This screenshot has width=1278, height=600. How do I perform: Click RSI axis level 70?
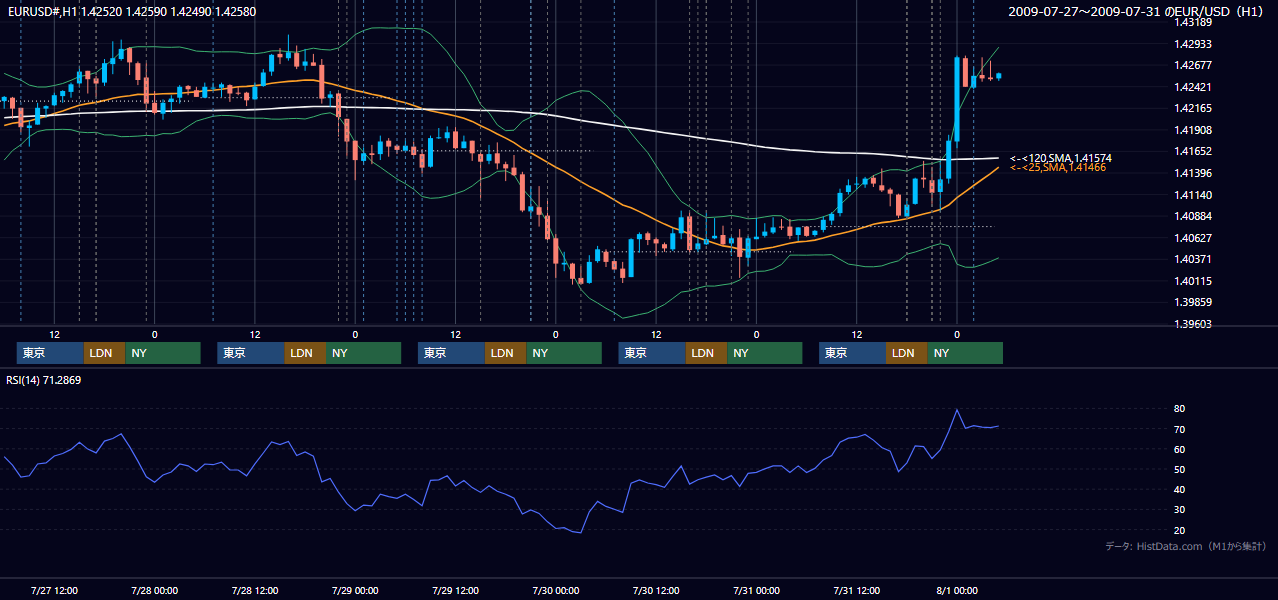pyautogui.click(x=1180, y=429)
